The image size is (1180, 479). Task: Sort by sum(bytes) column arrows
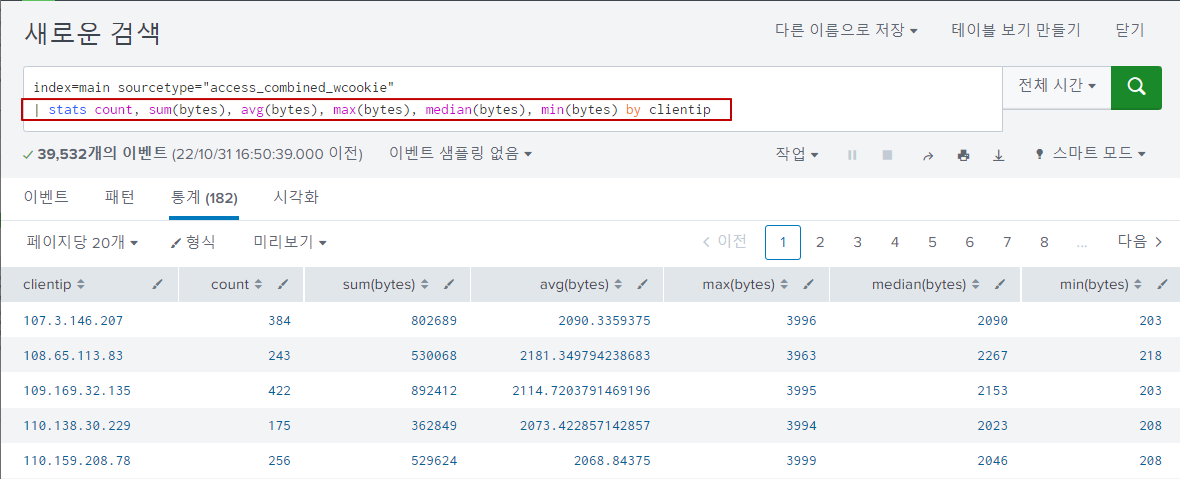tap(424, 284)
